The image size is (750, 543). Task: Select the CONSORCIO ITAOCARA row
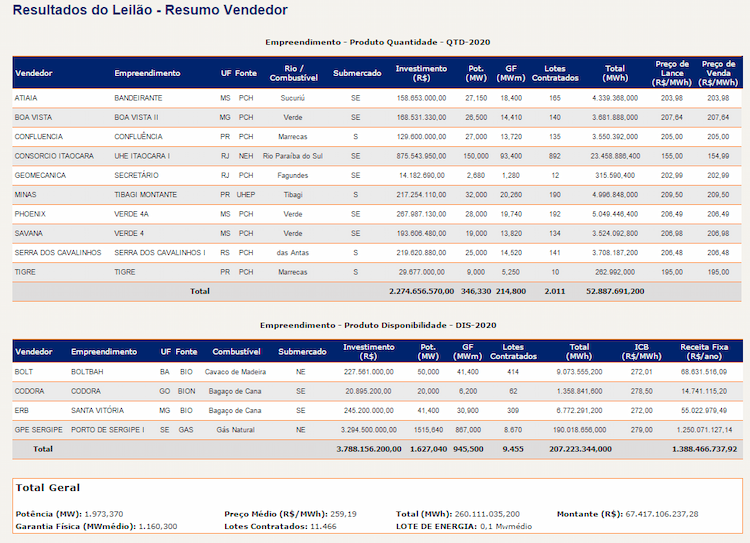click(x=377, y=156)
